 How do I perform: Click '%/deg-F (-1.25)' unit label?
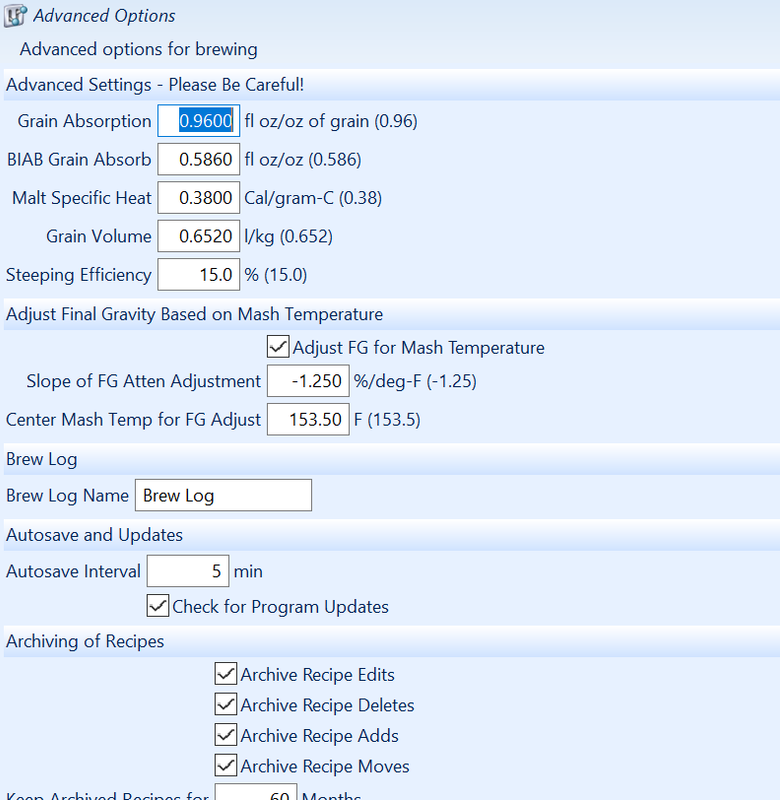(415, 381)
